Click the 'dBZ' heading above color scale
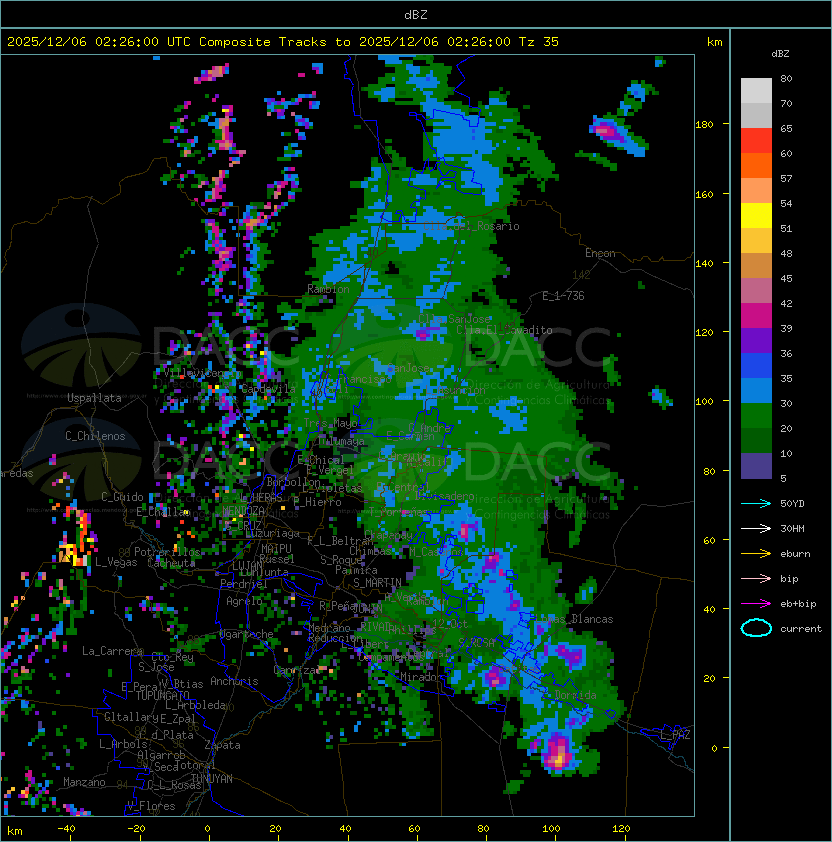The image size is (832, 842). coord(780,54)
